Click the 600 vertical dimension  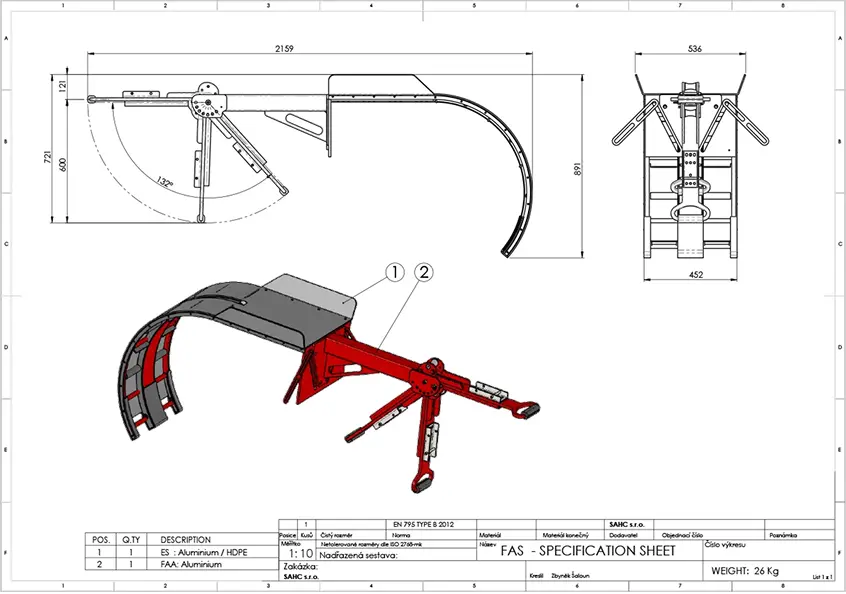(63, 165)
